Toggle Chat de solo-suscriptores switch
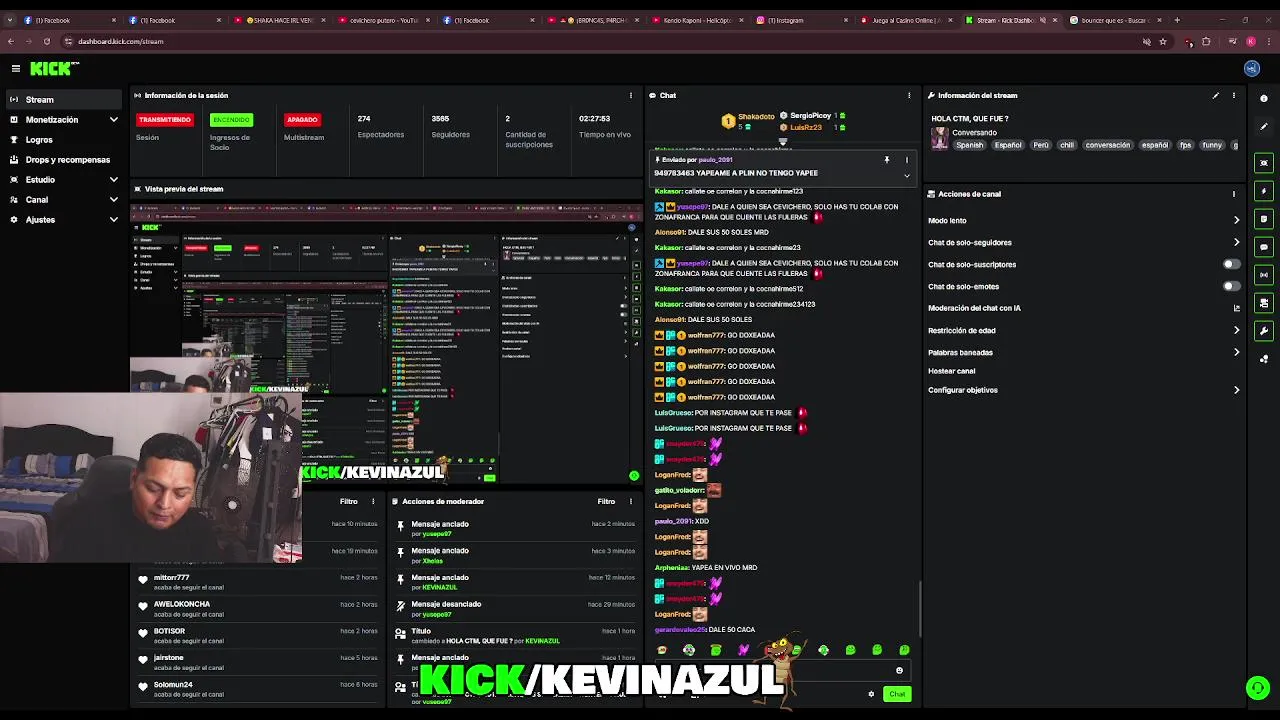Screen dimensions: 1280x720 click(1232, 265)
